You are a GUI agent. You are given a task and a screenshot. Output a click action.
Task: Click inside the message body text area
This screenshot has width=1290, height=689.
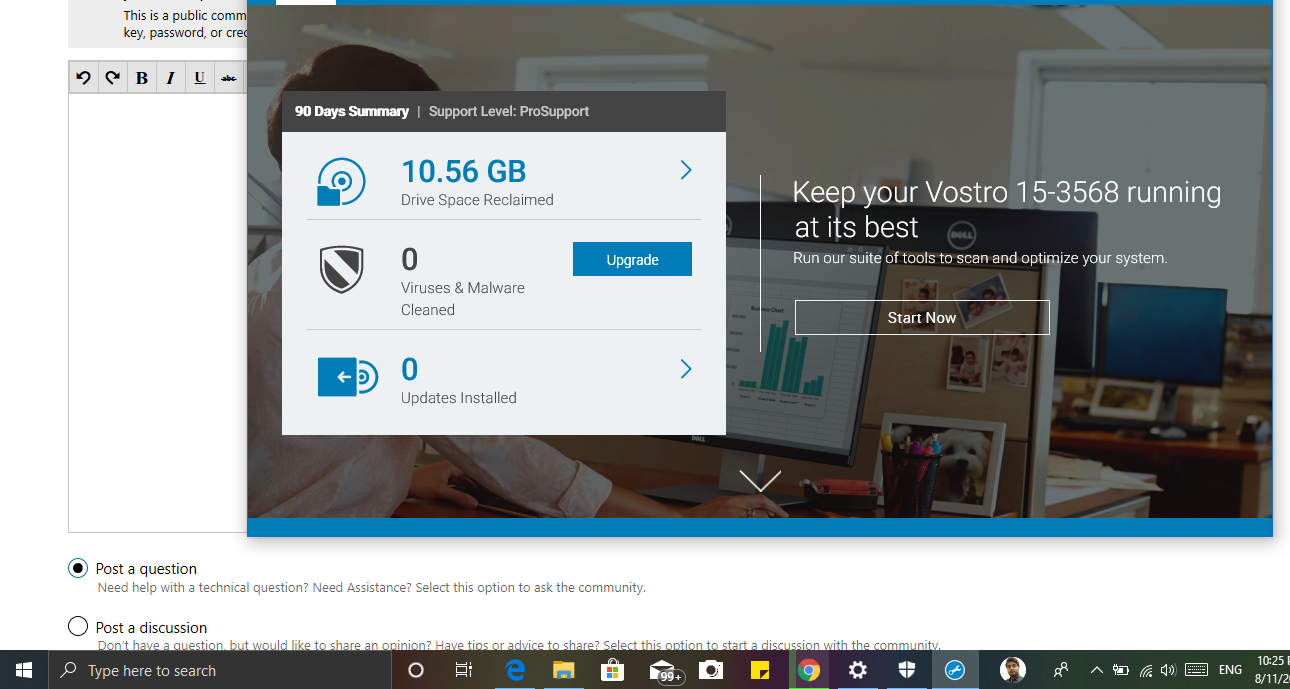click(157, 312)
